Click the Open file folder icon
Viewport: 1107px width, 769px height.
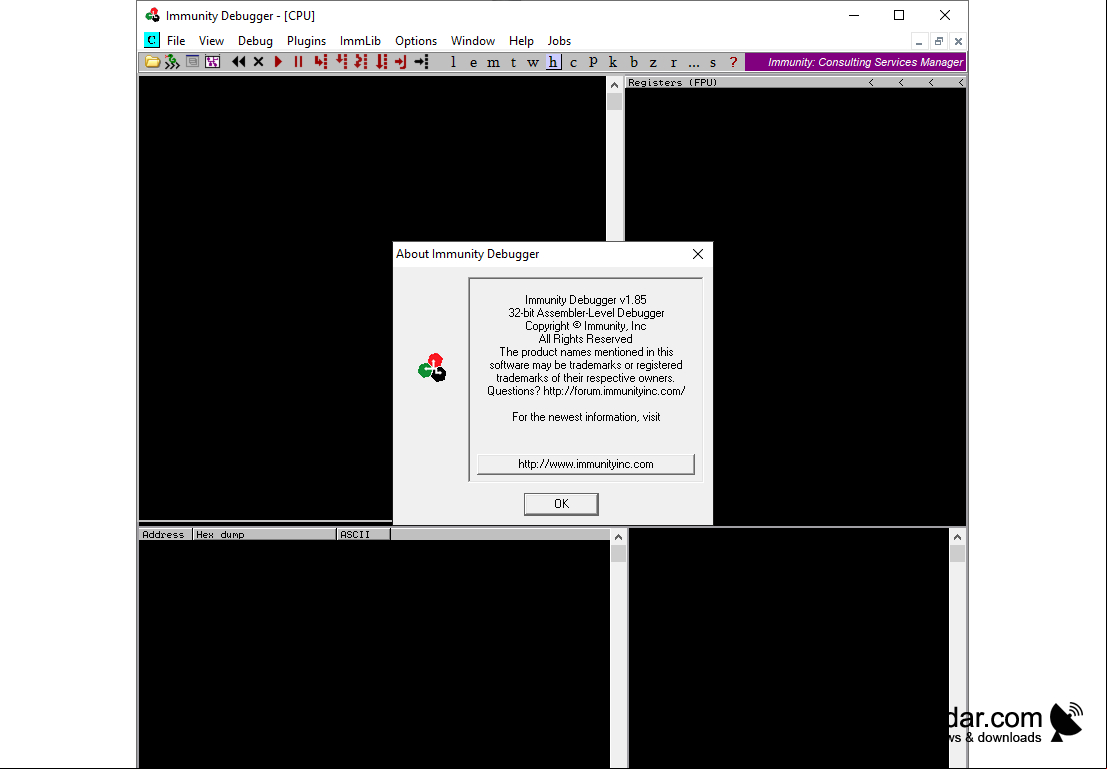pyautogui.click(x=152, y=62)
